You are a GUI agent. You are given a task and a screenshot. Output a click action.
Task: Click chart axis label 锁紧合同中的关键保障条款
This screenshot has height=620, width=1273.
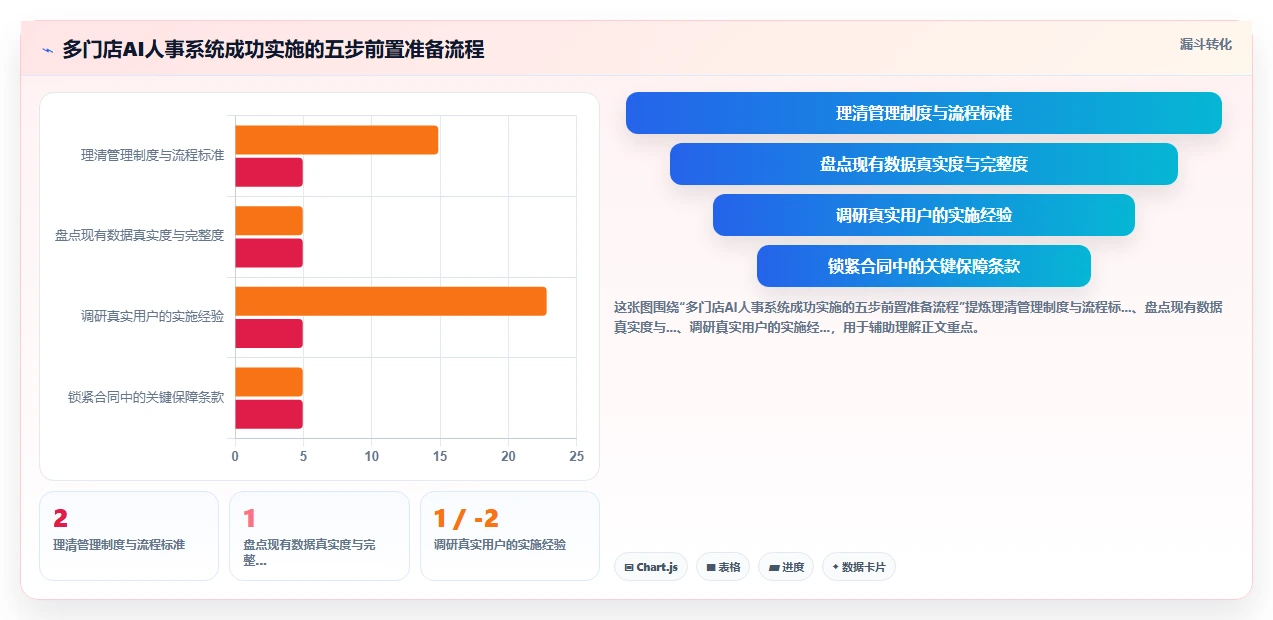[x=146, y=397]
